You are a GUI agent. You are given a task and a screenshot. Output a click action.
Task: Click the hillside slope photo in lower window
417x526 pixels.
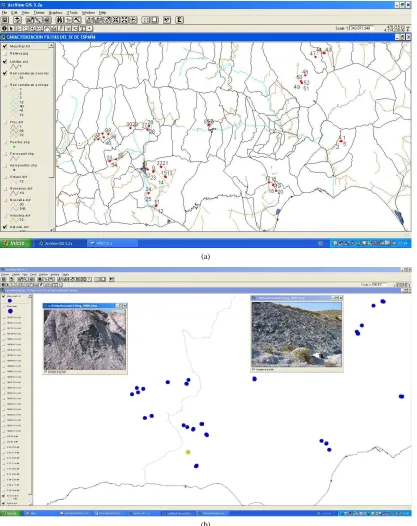[x=297, y=334]
